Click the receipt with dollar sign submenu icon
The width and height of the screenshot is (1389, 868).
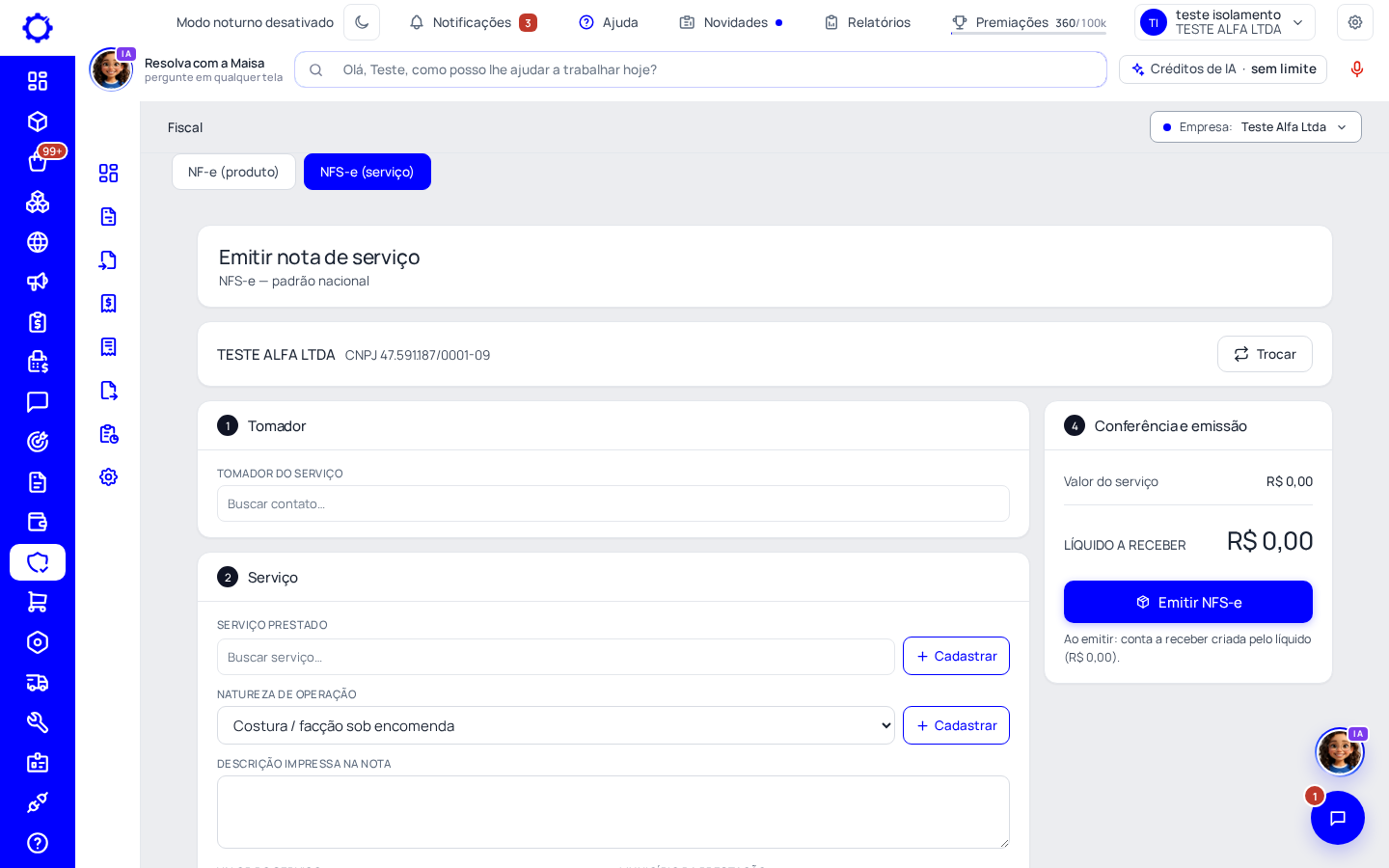[108, 304]
